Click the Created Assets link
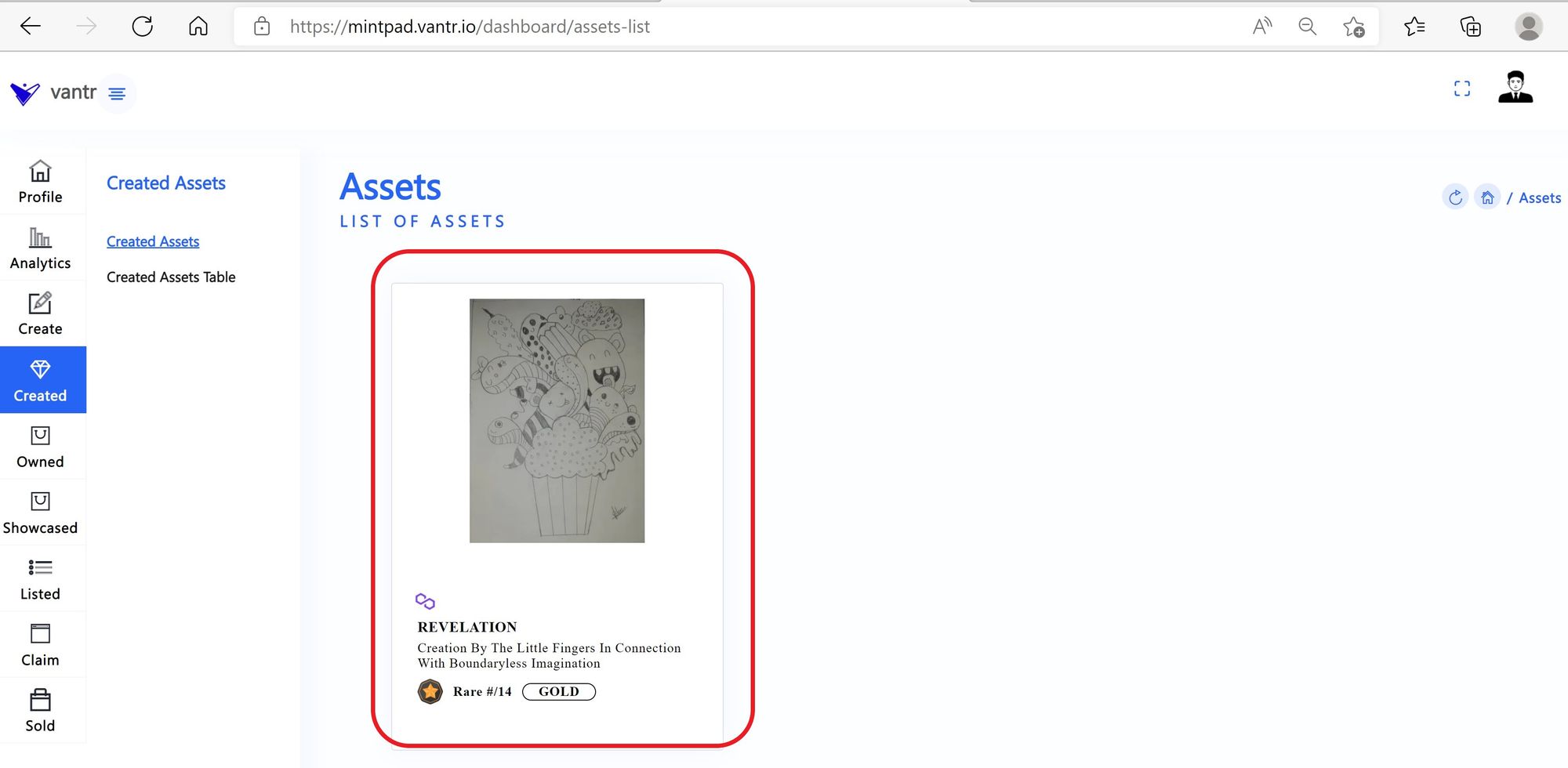This screenshot has height=768, width=1568. point(153,241)
